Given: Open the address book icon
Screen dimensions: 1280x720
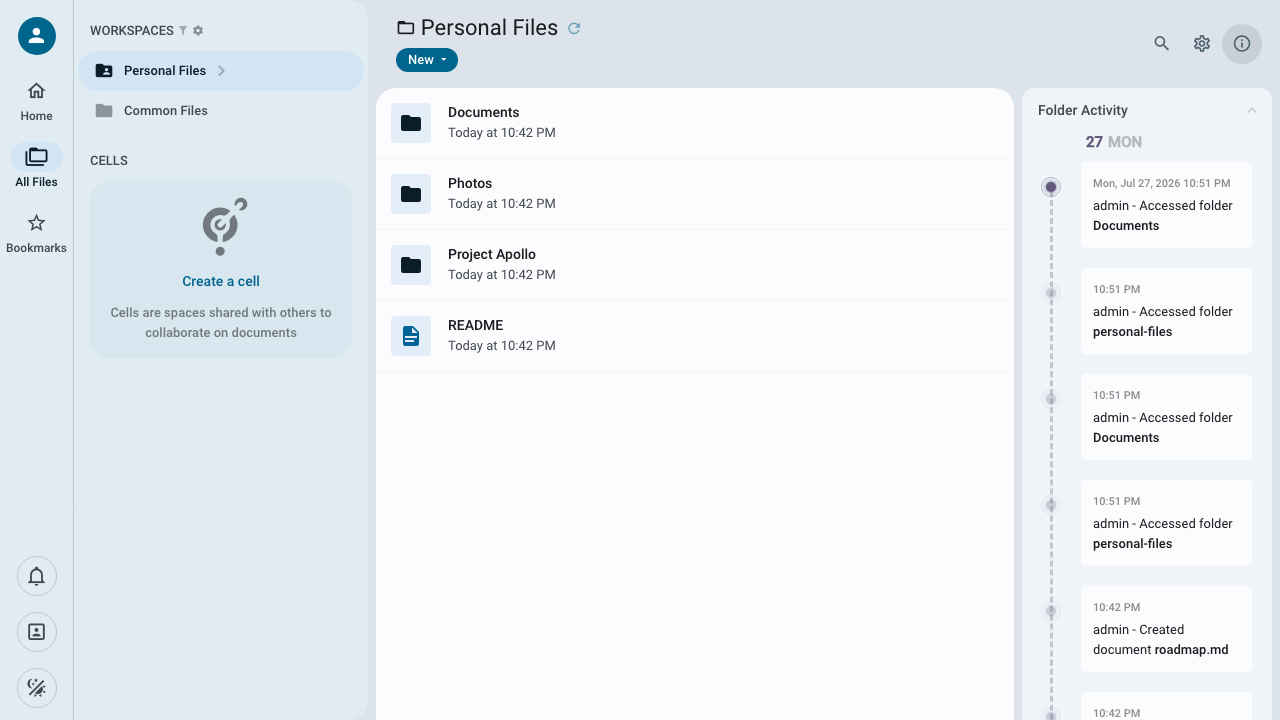Looking at the screenshot, I should [37, 632].
